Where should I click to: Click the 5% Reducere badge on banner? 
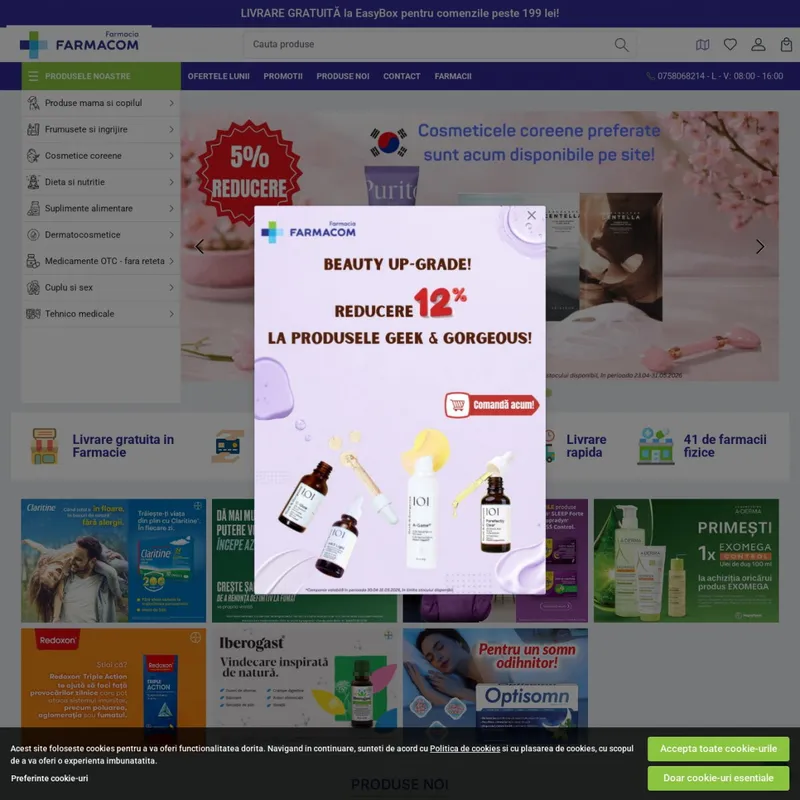coord(249,172)
